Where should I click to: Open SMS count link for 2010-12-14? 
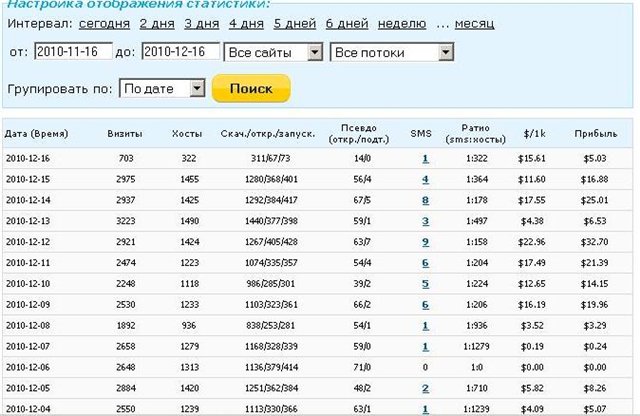[425, 200]
